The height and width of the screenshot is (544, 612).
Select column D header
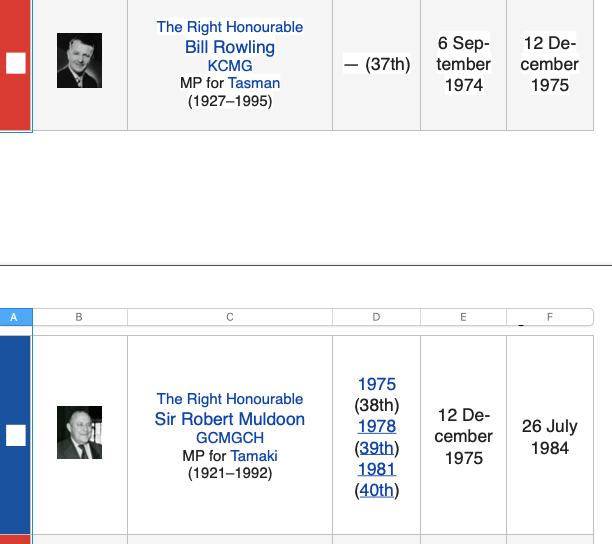[x=376, y=317]
